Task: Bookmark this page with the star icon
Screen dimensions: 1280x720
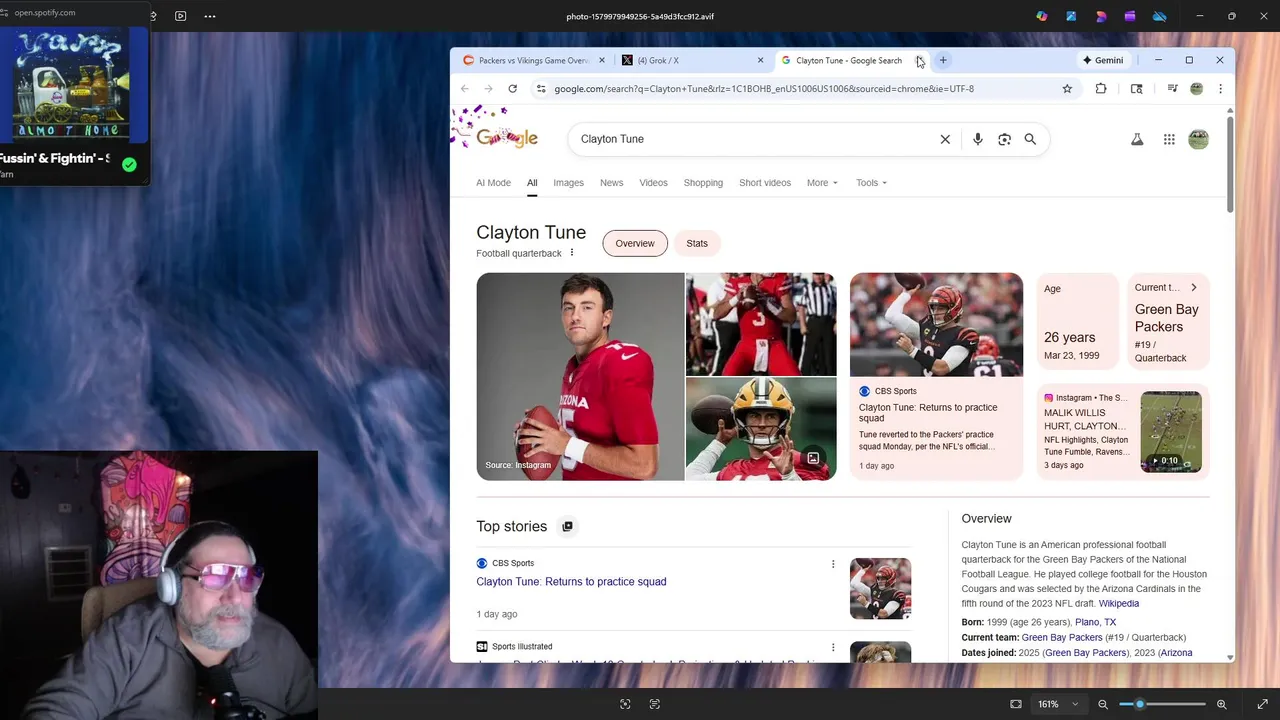Action: pos(1067,89)
